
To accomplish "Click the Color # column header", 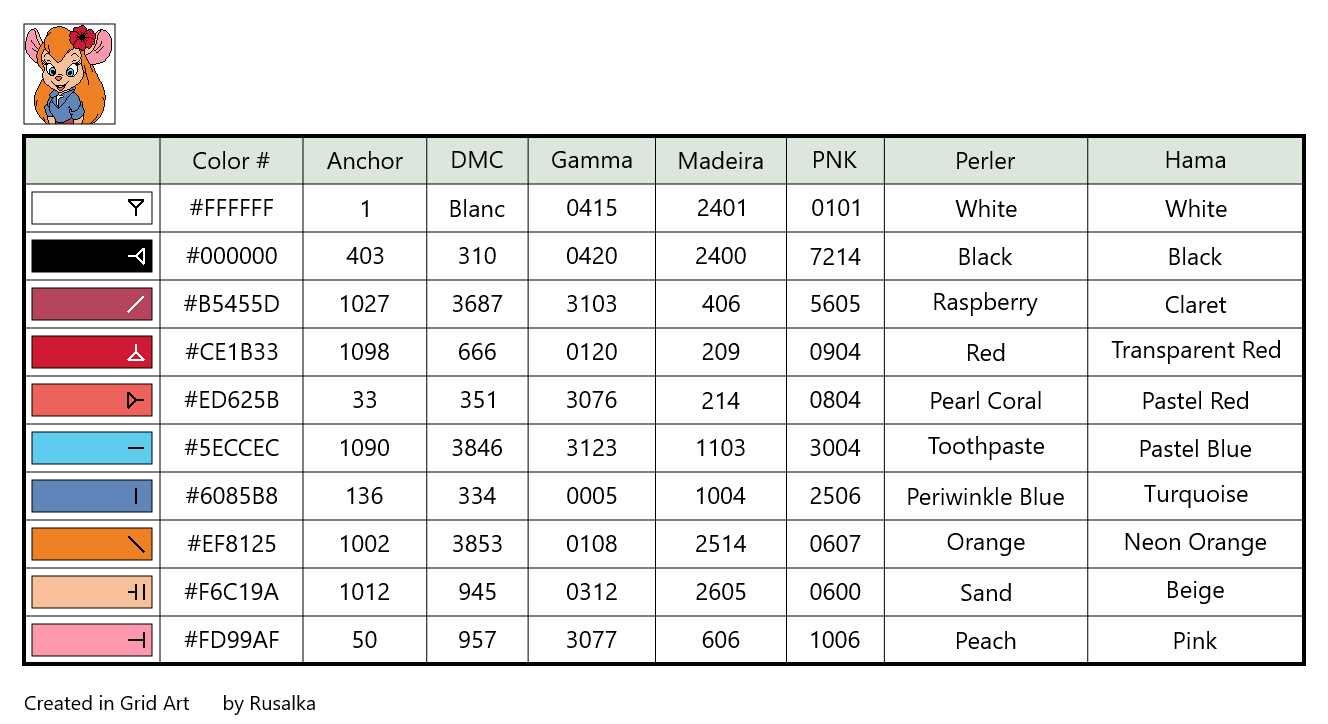I will 231,161.
